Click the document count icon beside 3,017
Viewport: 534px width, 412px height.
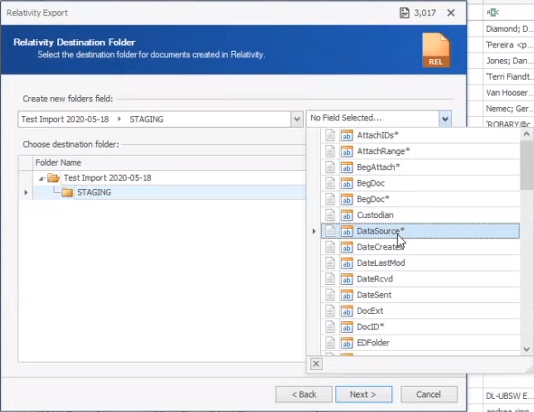404,13
